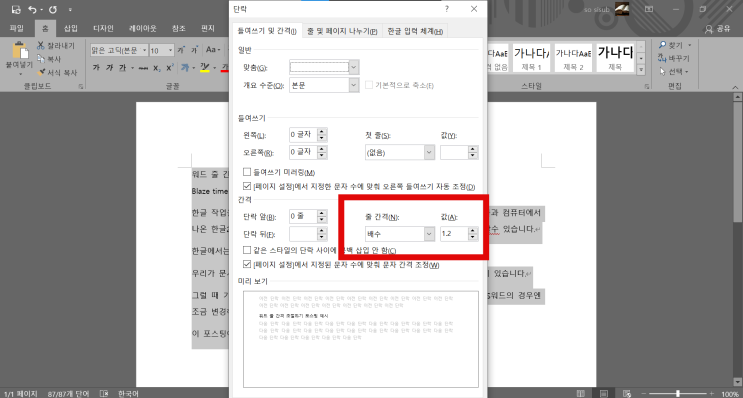Switch to web layout view in status bar
The height and width of the screenshot is (398, 743).
point(627,394)
